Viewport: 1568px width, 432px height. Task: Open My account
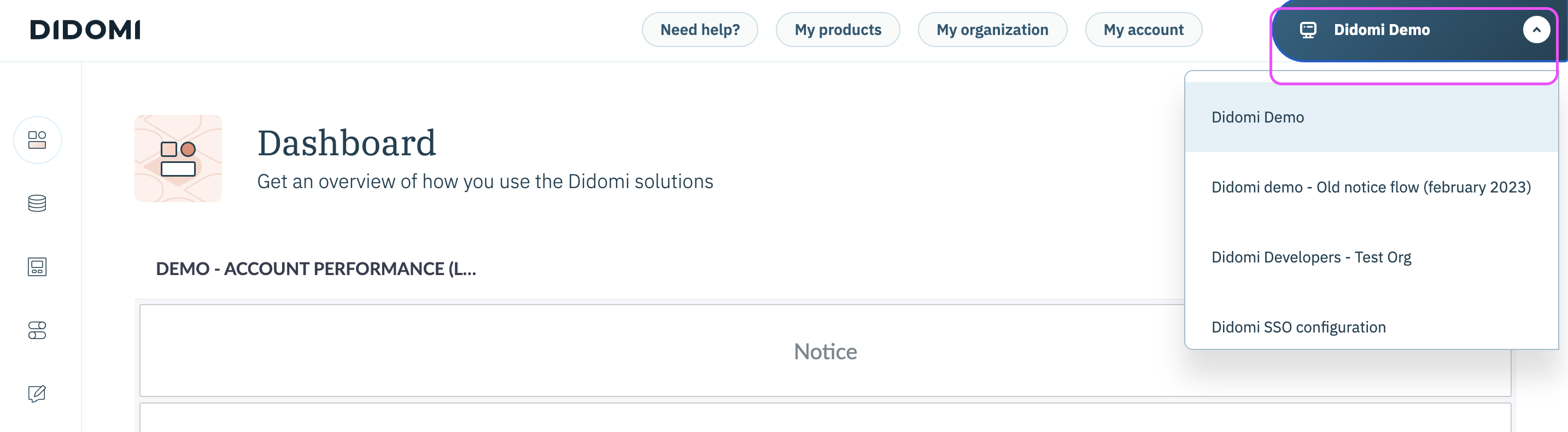click(1143, 29)
